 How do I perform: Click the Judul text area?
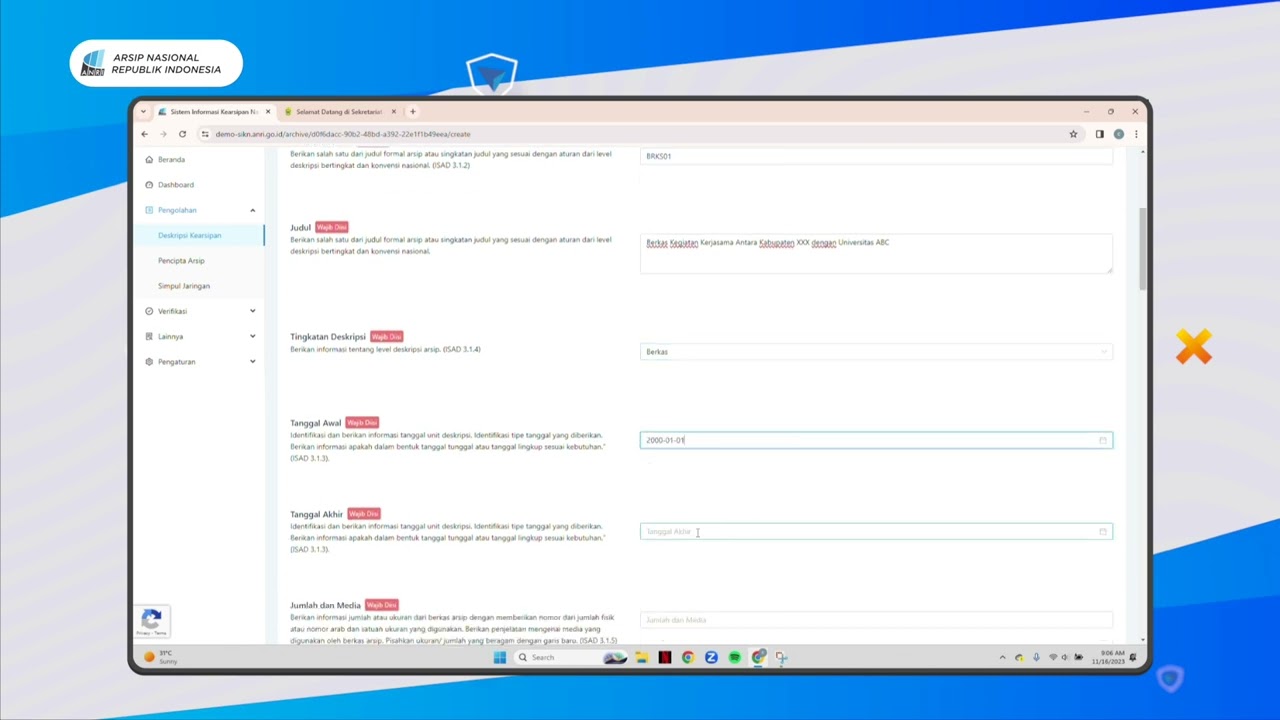pos(876,253)
